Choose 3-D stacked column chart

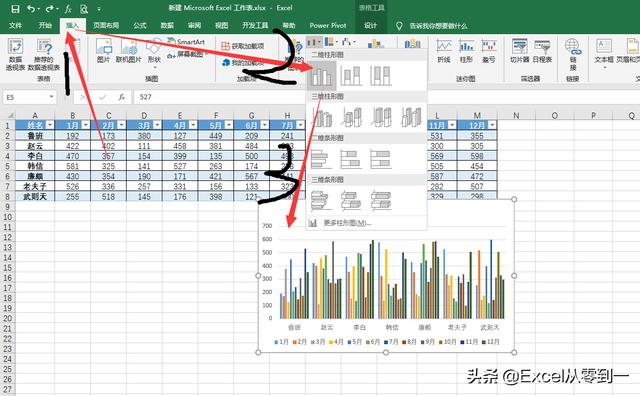click(x=351, y=117)
